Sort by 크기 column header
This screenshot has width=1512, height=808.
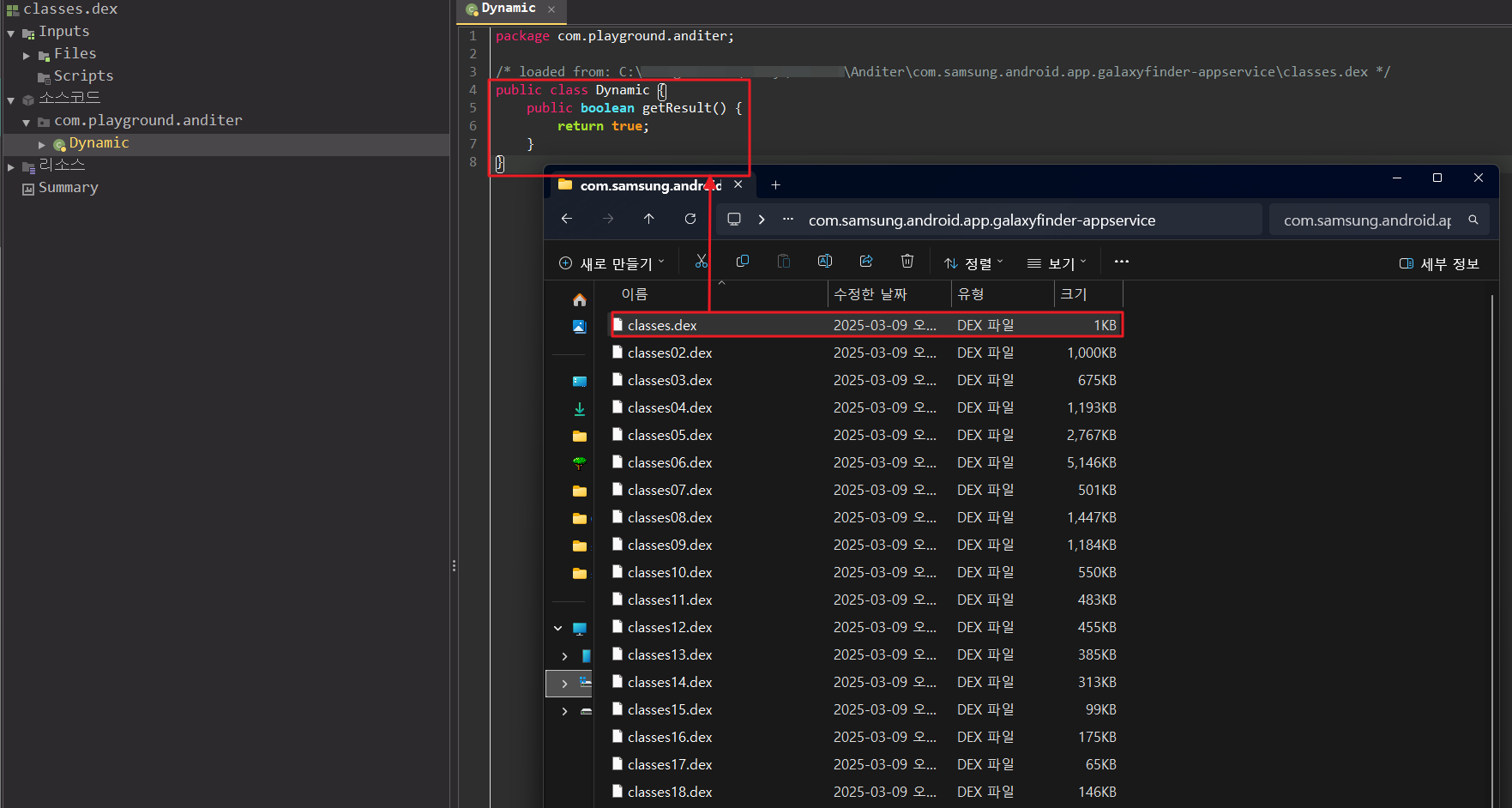(1088, 294)
